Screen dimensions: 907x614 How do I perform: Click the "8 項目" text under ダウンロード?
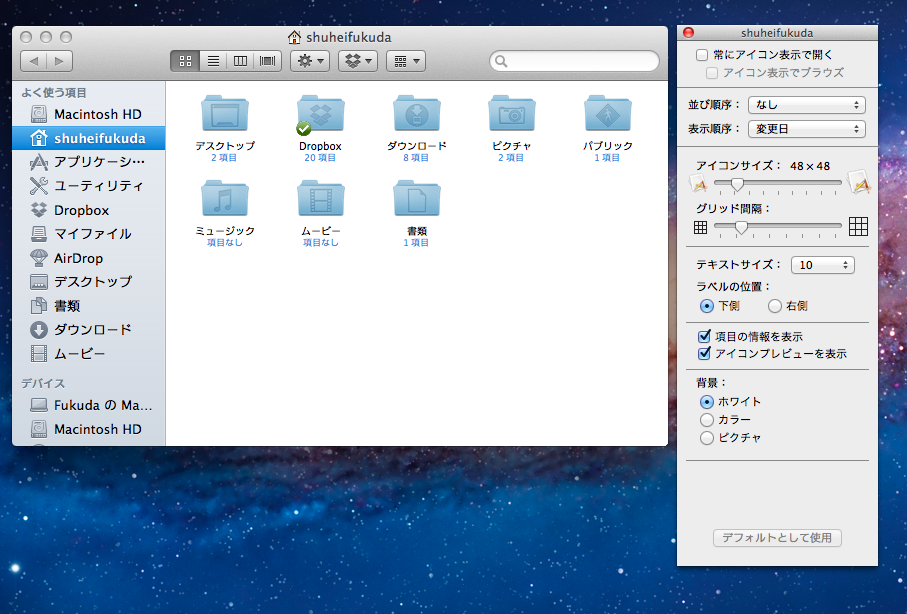(x=416, y=158)
